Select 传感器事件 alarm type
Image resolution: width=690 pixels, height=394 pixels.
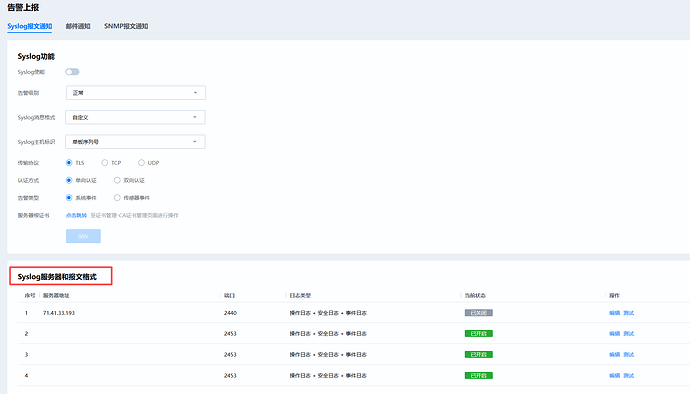click(117, 198)
